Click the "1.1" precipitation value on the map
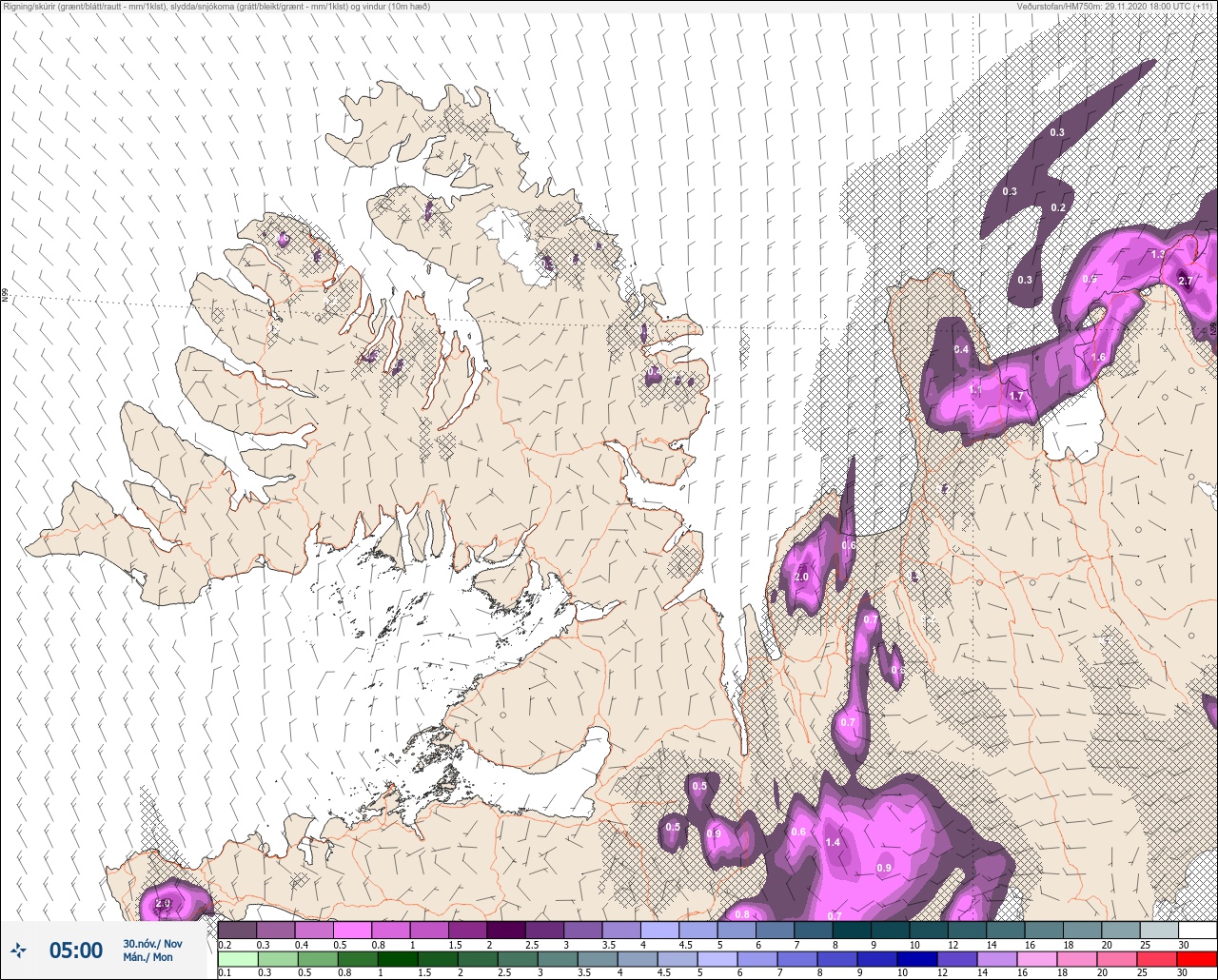 coord(975,390)
